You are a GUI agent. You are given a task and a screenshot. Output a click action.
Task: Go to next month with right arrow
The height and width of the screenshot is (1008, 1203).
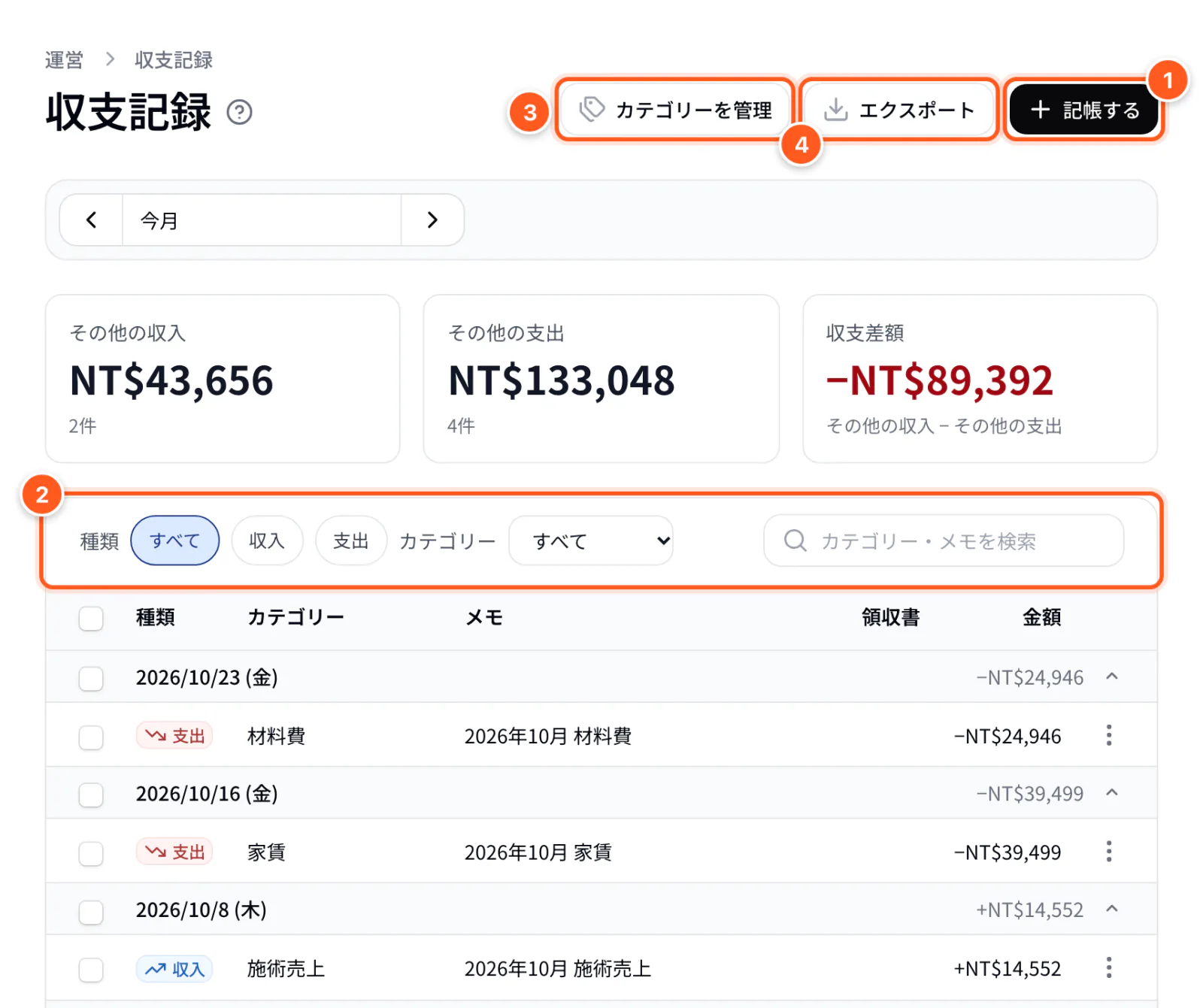coord(432,220)
